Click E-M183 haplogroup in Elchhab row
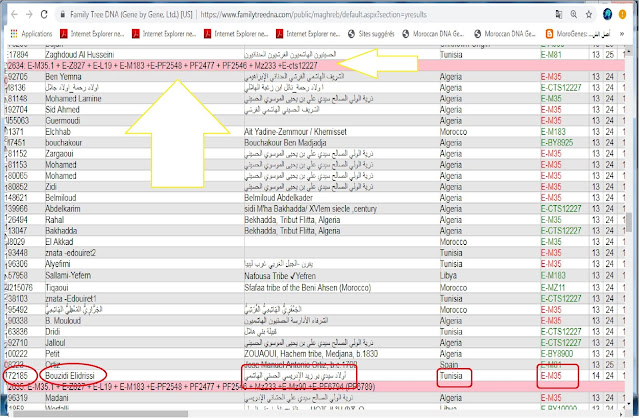The width and height of the screenshot is (640, 418). point(553,132)
